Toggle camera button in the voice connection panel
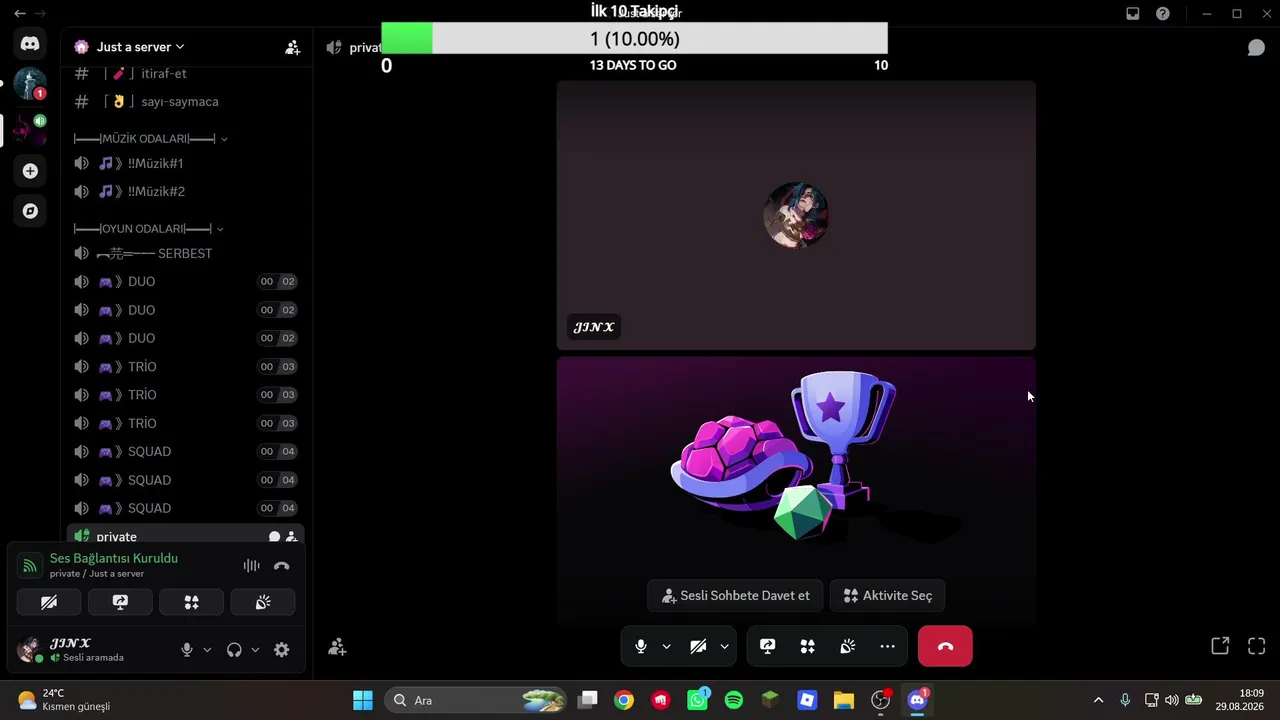1280x720 pixels. point(49,602)
